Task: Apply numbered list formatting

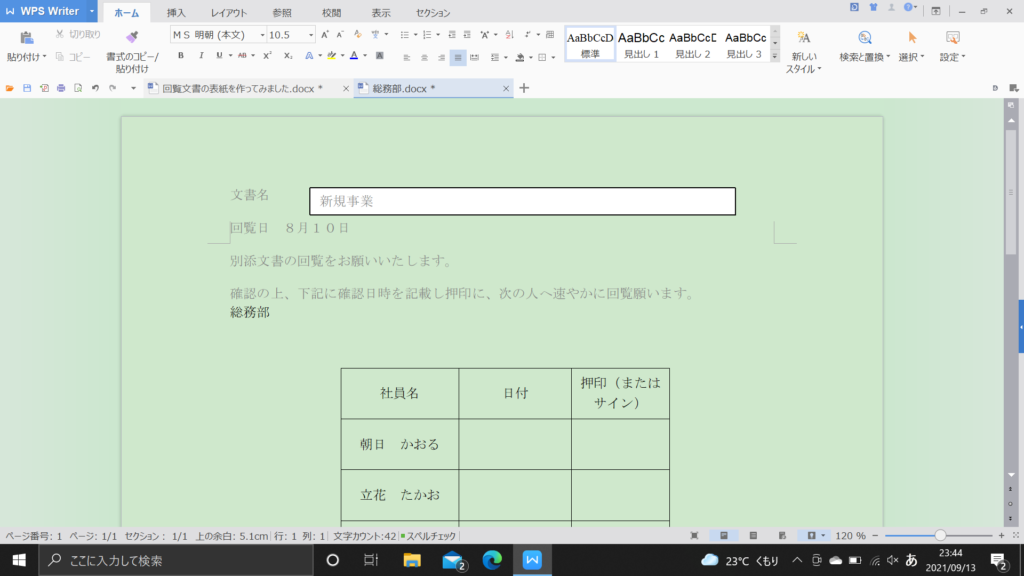Action: (x=427, y=34)
